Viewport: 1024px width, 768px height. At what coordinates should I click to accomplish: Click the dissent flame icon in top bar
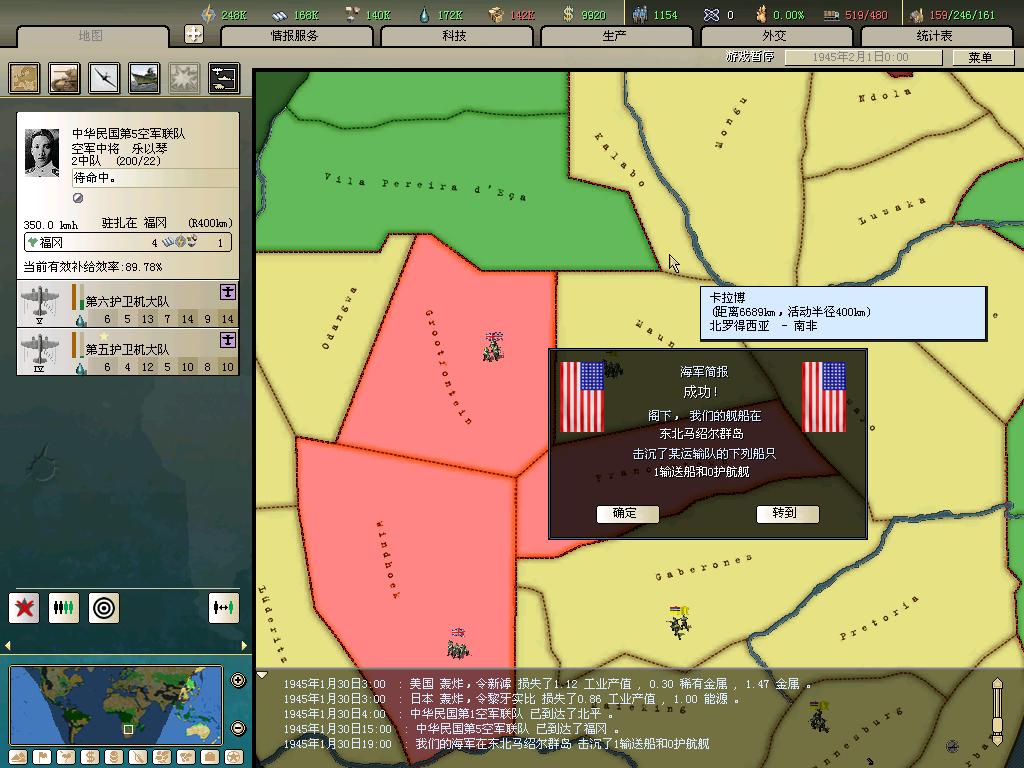pyautogui.click(x=761, y=14)
